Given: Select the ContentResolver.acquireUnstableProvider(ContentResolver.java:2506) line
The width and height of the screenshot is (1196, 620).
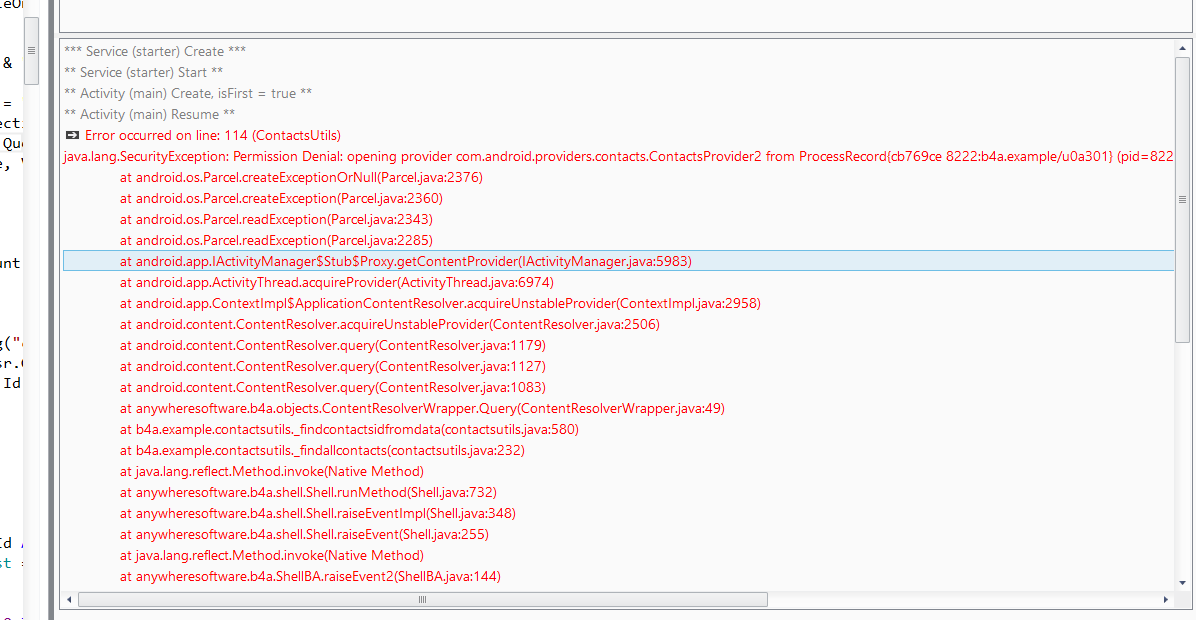Looking at the screenshot, I should (390, 324).
